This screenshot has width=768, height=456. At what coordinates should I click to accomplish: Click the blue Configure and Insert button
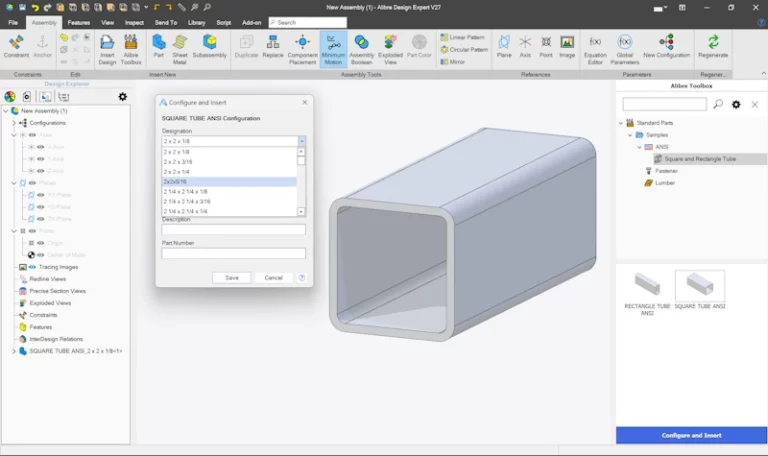click(x=691, y=435)
